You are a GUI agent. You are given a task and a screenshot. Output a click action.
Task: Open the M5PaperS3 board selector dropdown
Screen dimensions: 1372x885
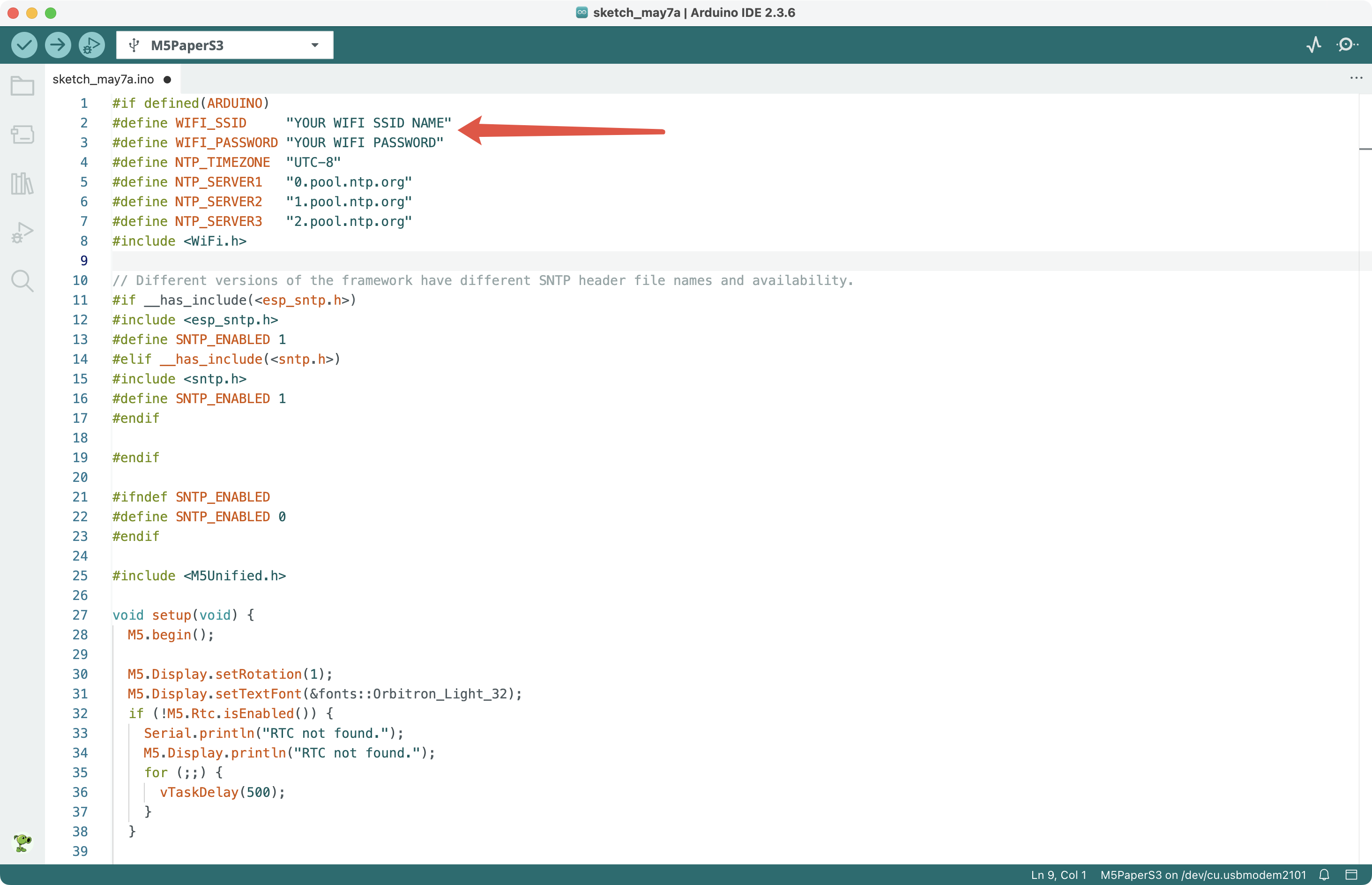click(x=224, y=45)
